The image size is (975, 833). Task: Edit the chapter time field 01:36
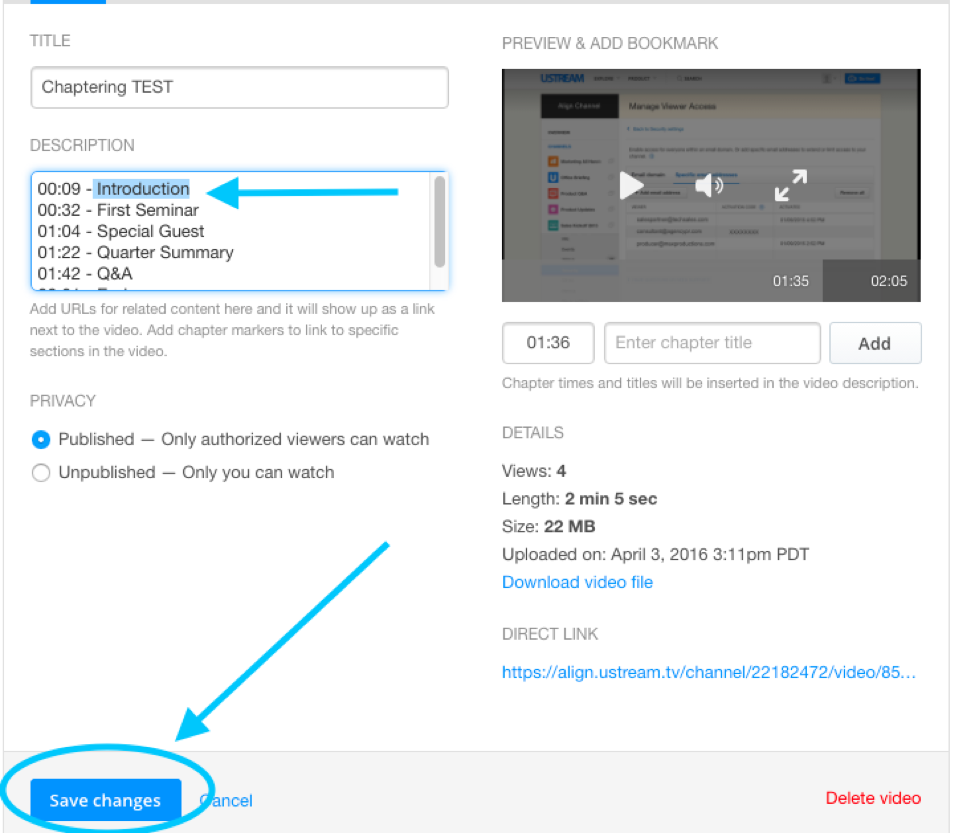(x=548, y=343)
